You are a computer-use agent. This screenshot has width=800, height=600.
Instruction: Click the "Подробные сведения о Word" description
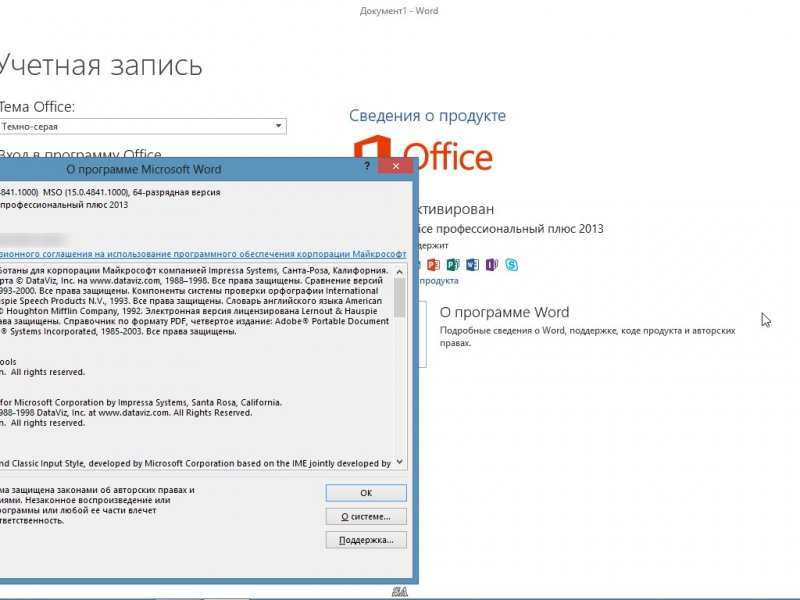[x=587, y=337]
